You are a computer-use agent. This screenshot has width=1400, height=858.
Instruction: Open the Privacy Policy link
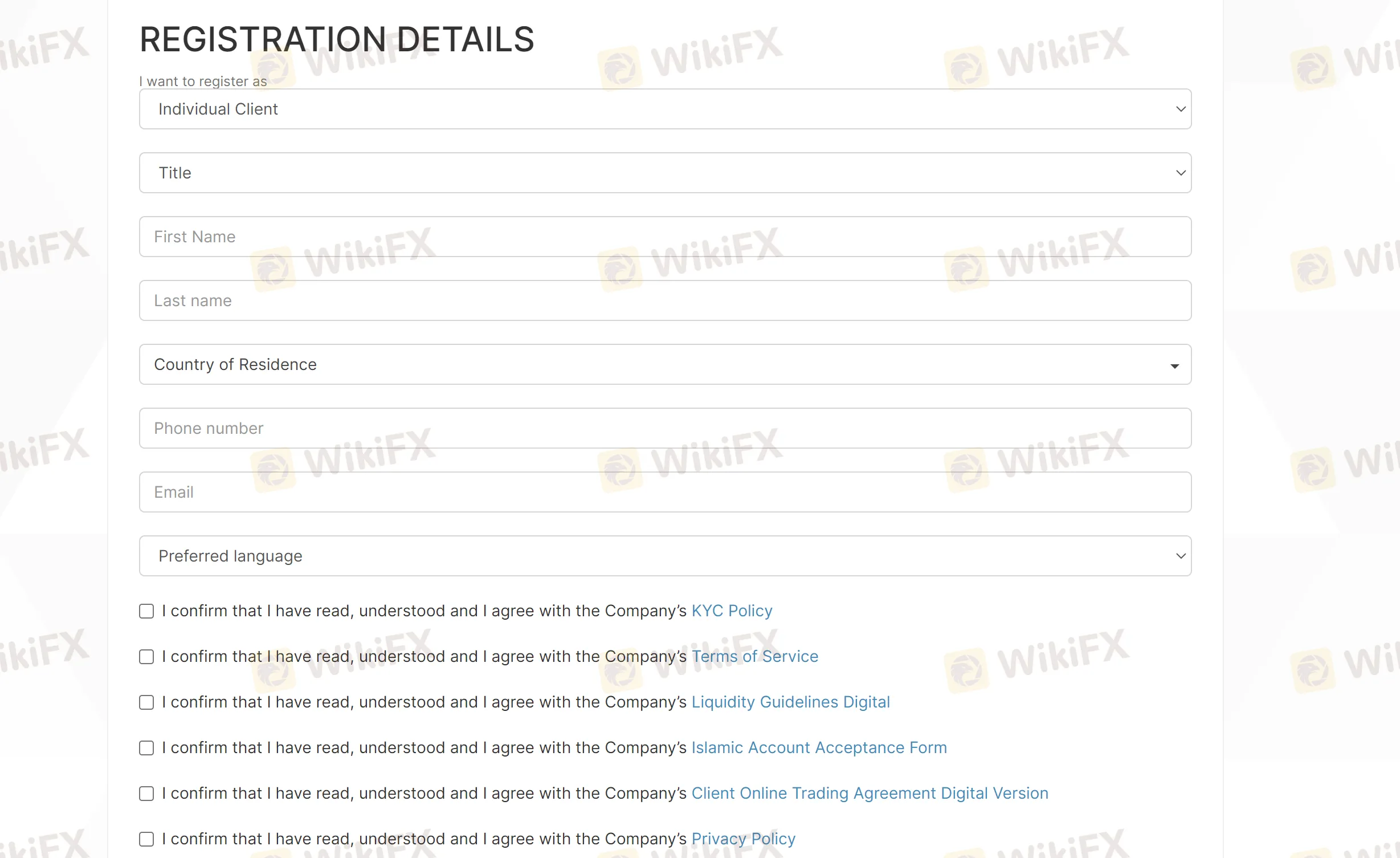click(743, 839)
